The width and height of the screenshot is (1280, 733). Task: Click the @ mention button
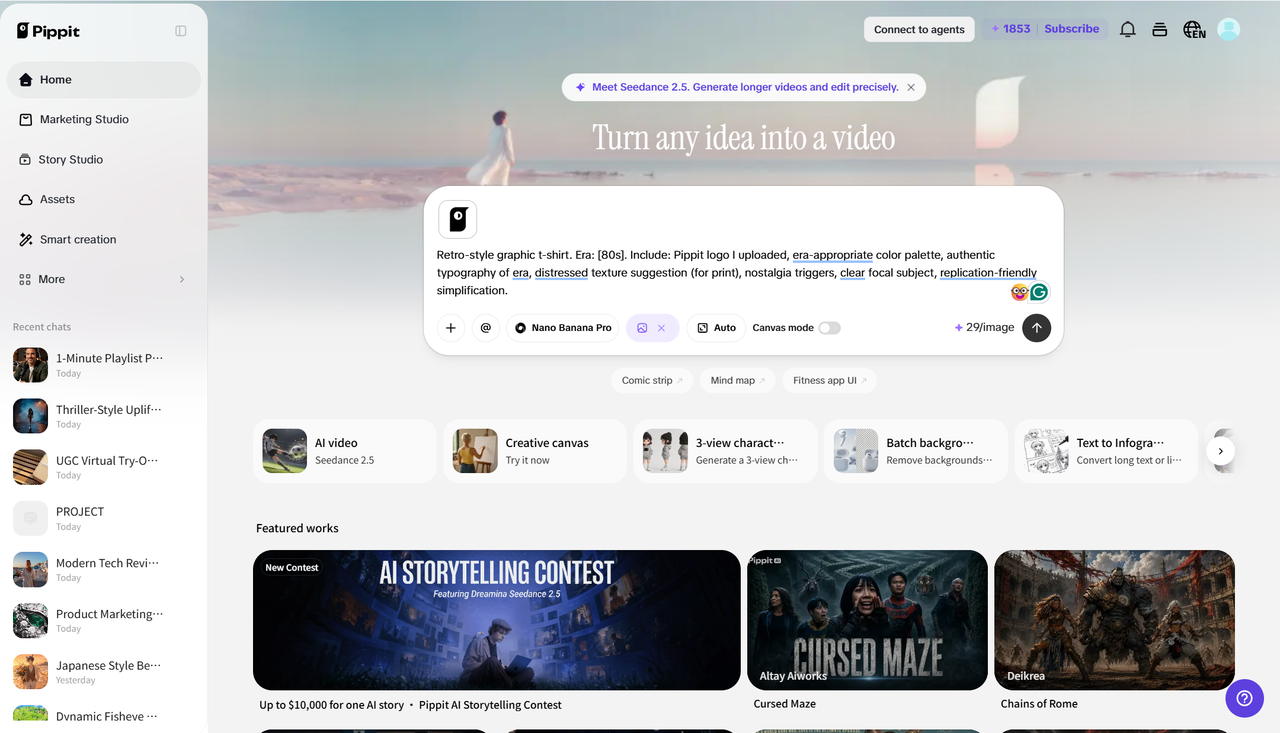(x=486, y=328)
